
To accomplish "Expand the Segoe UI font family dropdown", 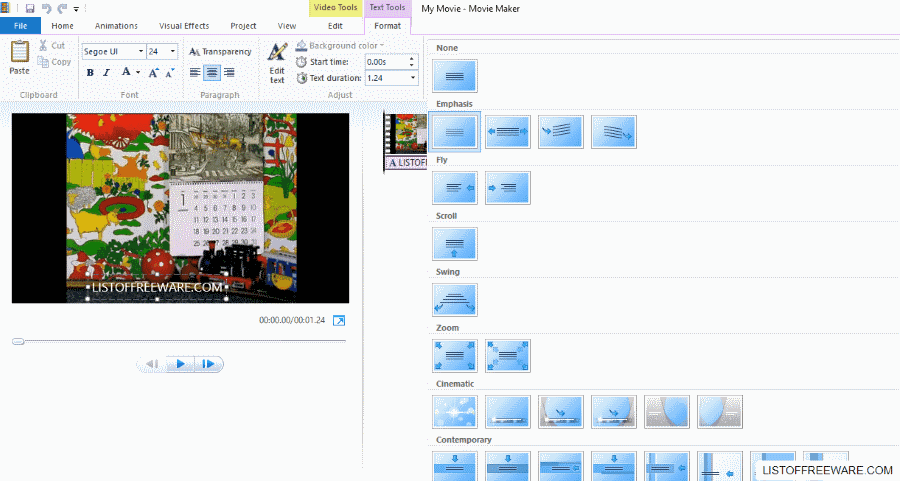I will click(x=141, y=52).
